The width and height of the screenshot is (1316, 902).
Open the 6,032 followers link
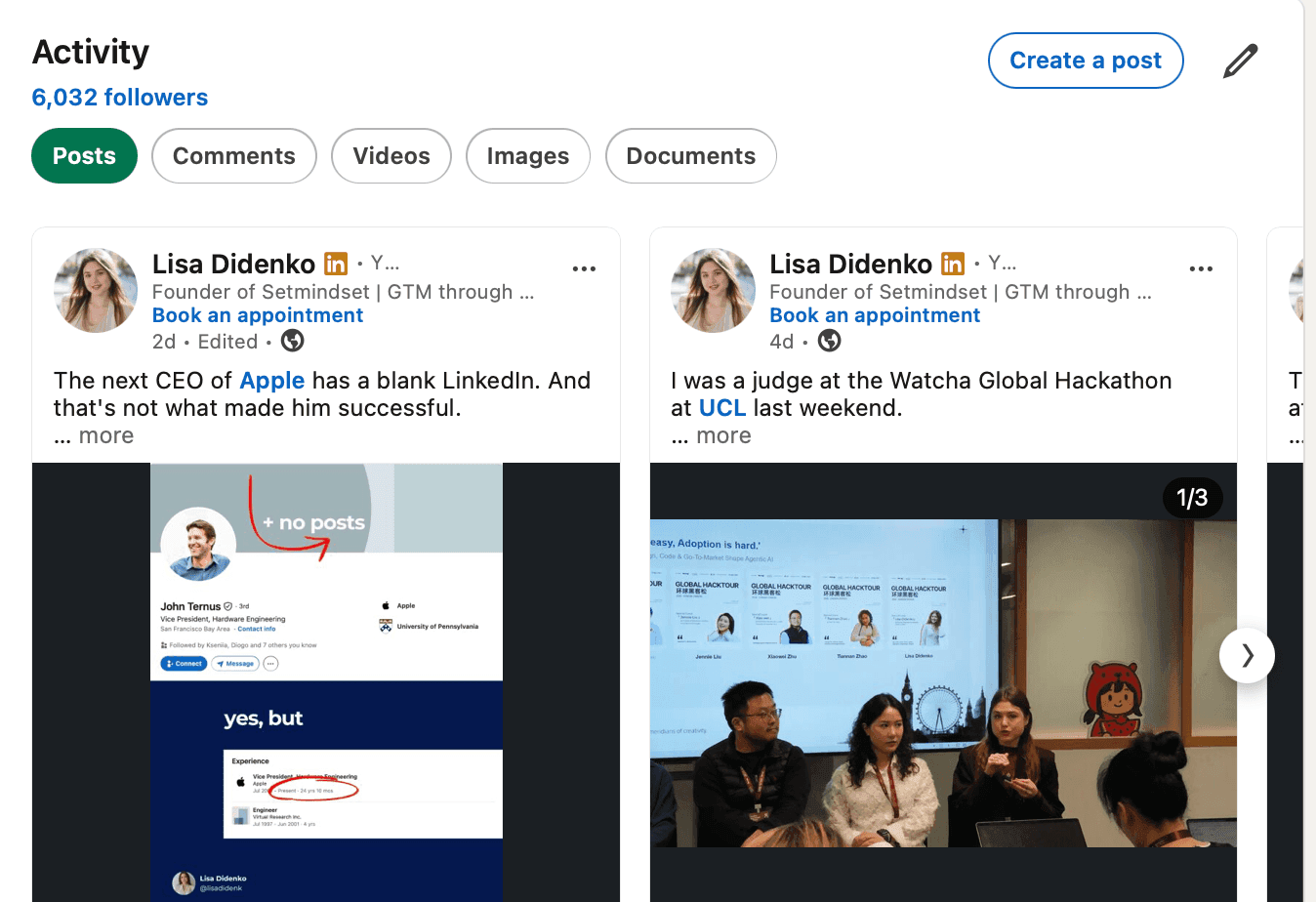point(120,98)
